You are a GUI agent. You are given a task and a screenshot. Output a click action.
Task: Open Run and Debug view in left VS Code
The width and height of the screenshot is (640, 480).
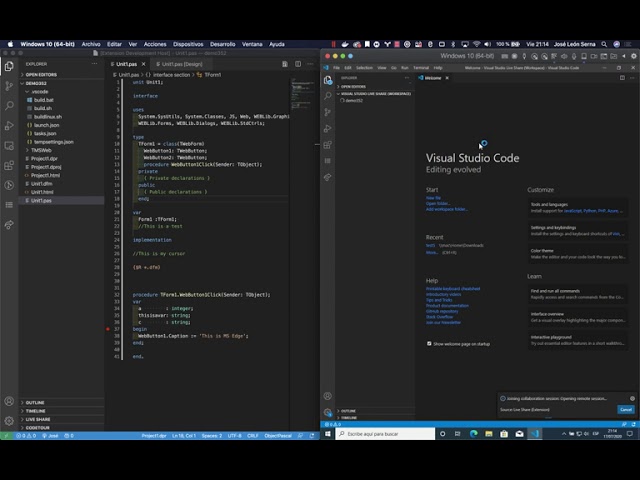pyautogui.click(x=9, y=126)
